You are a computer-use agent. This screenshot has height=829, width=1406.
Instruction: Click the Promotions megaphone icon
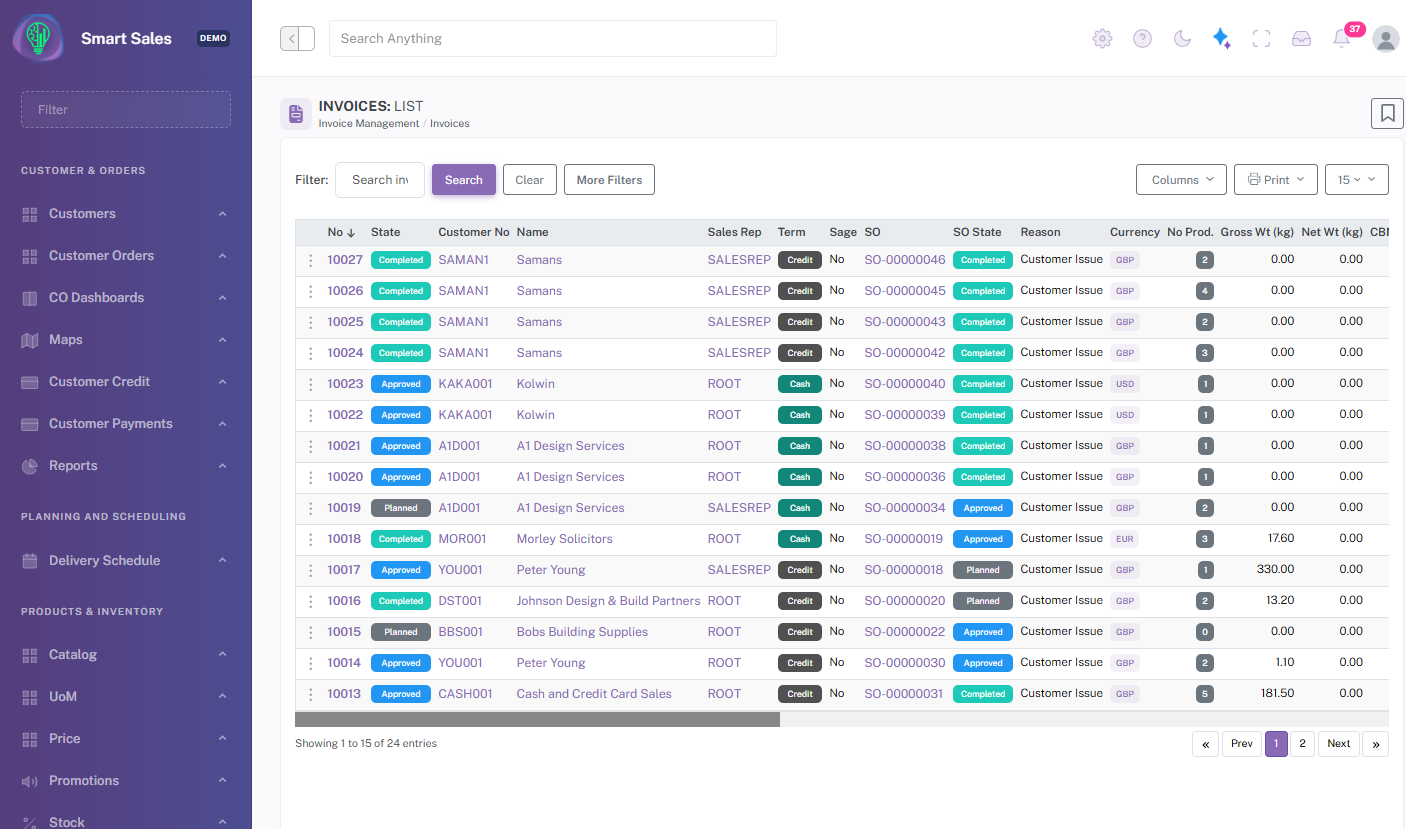pyautogui.click(x=30, y=781)
